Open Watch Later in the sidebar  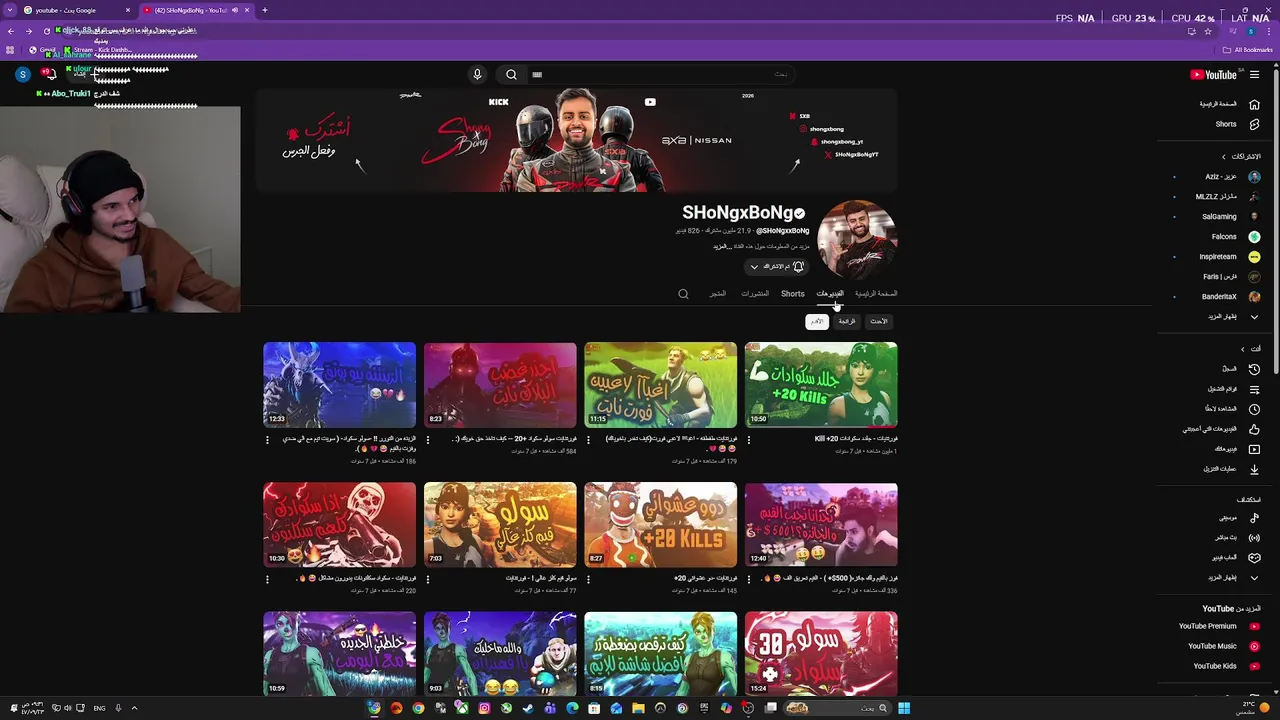pos(1228,409)
